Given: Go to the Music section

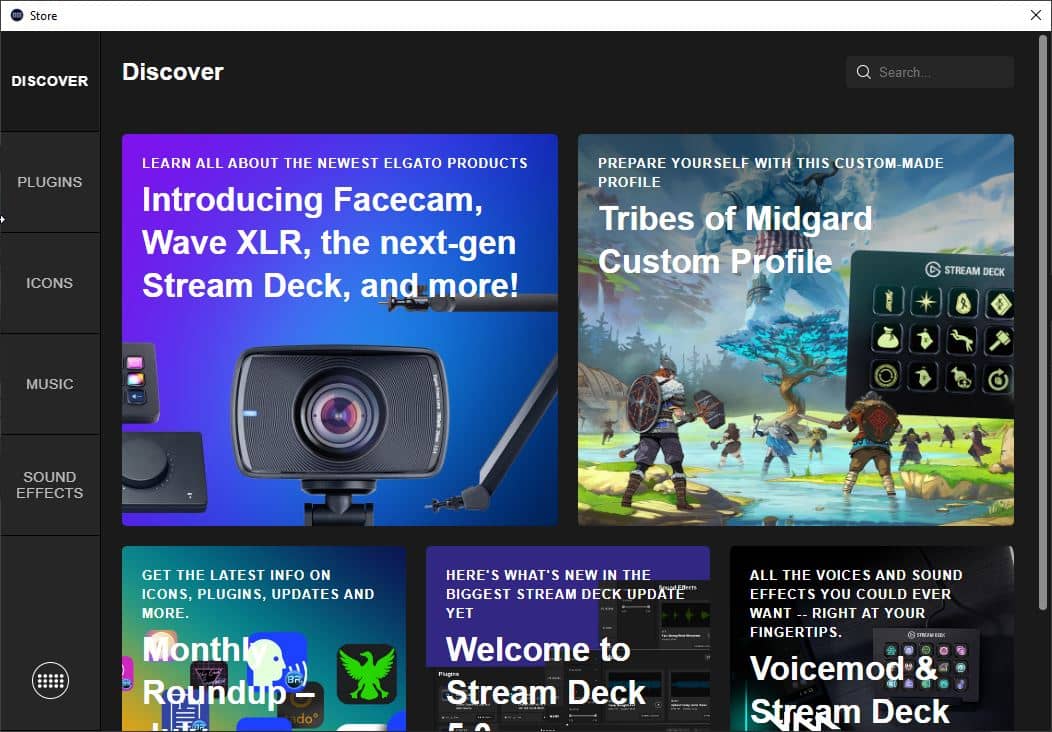Looking at the screenshot, I should [50, 384].
